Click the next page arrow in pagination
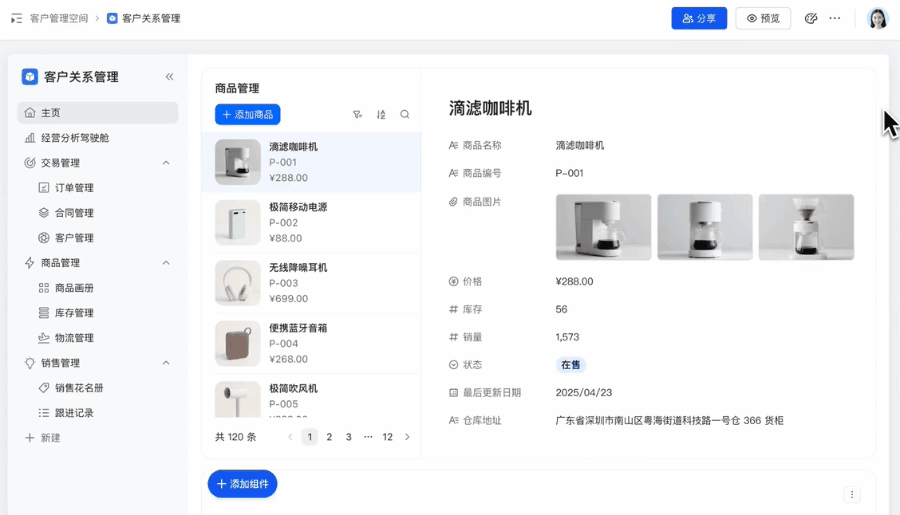This screenshot has width=900, height=515. click(x=407, y=437)
